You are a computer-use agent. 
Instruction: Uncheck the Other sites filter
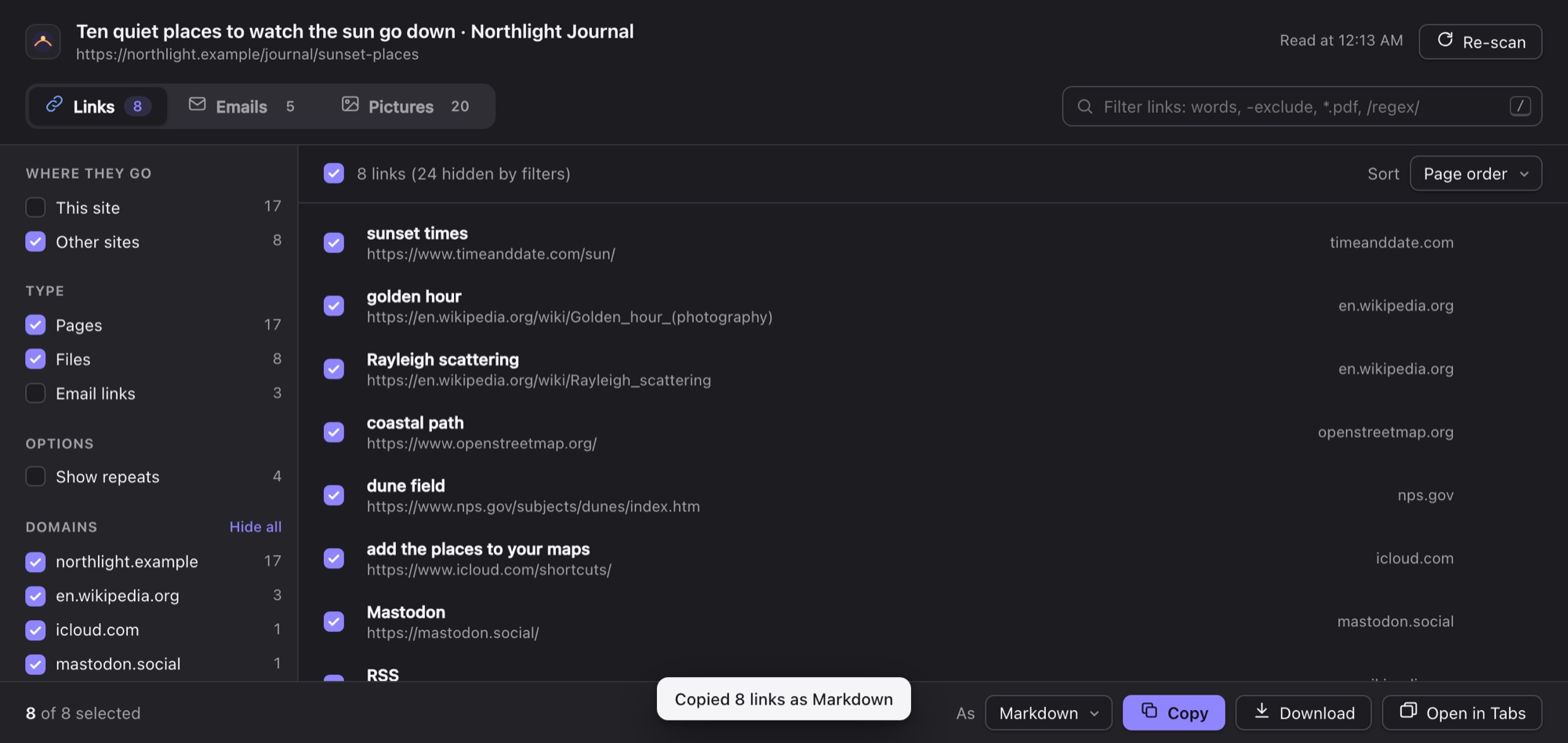point(35,241)
